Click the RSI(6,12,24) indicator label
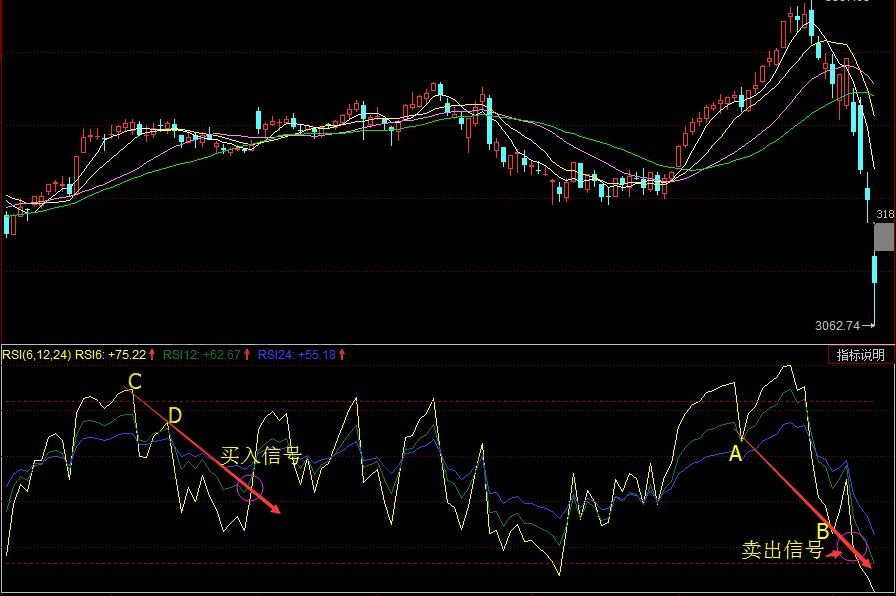This screenshot has width=896, height=596. point(36,355)
